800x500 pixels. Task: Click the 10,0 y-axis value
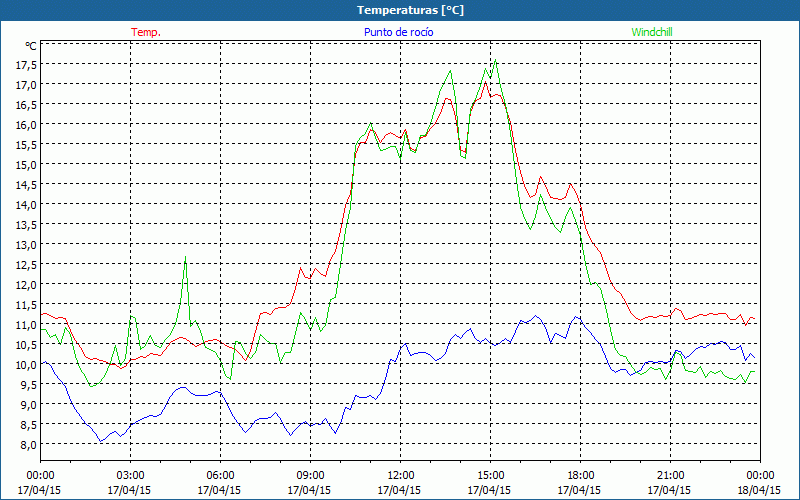click(x=26, y=364)
